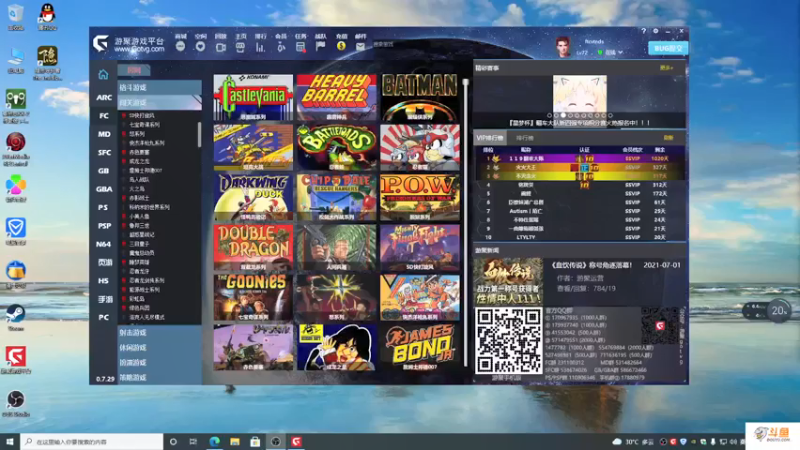Click the Windows Start button

coord(10,441)
